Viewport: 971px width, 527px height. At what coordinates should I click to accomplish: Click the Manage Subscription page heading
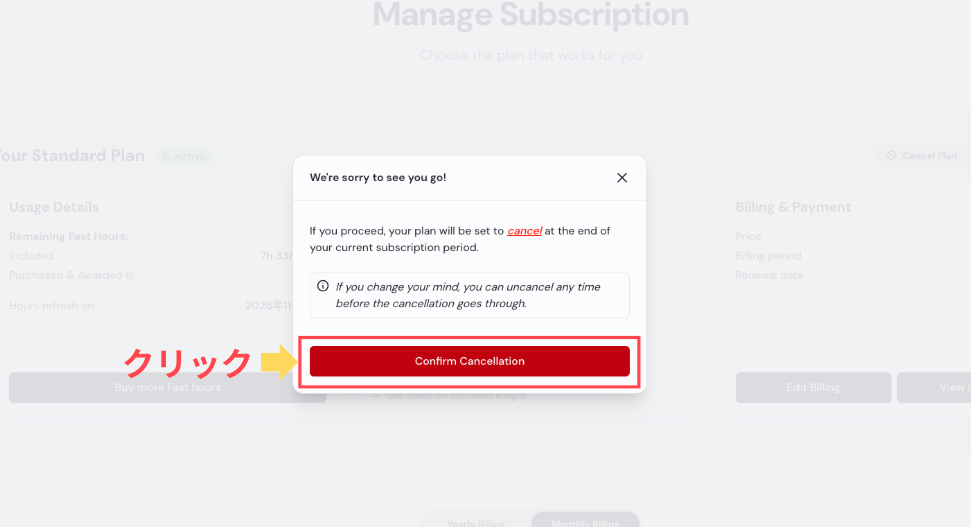pos(531,15)
